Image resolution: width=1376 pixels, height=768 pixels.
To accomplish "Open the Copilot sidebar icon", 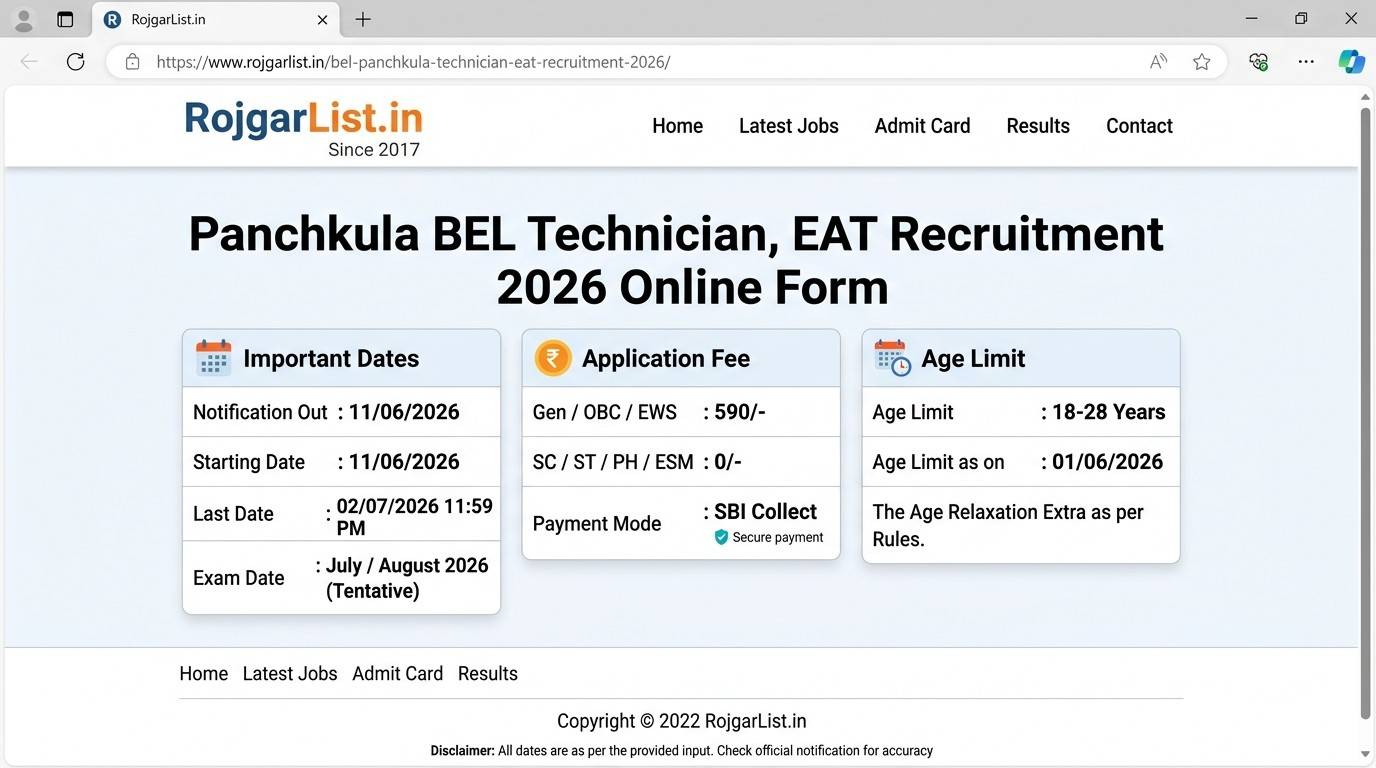I will pos(1352,62).
